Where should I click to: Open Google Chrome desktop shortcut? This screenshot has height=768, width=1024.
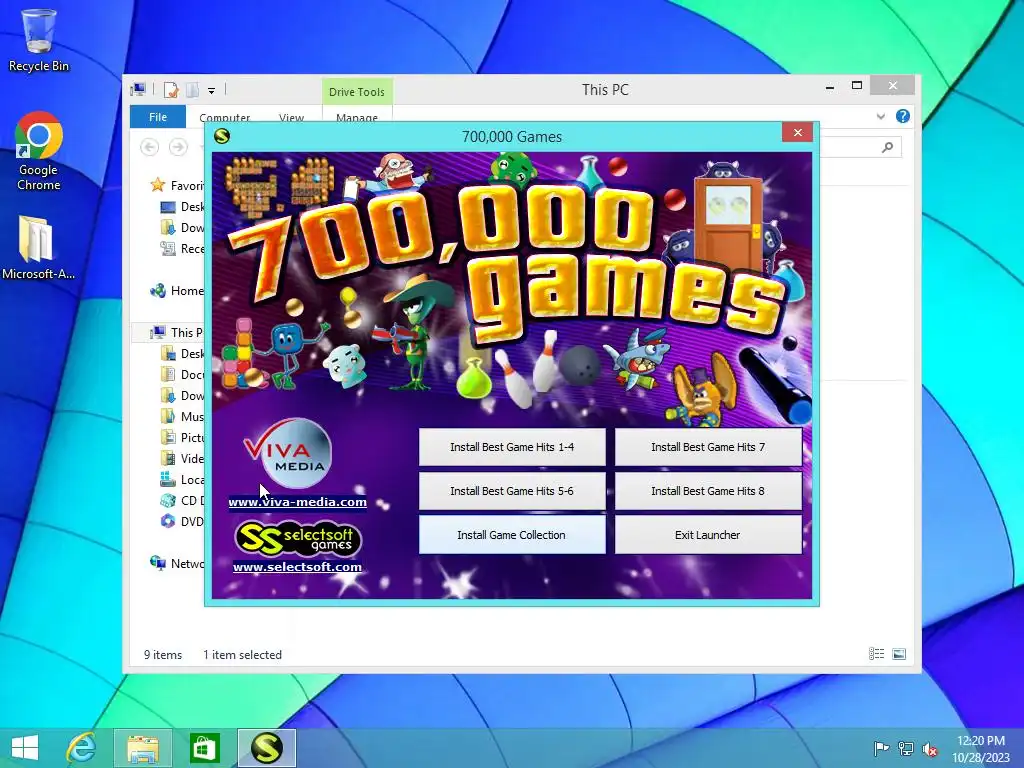(x=39, y=152)
